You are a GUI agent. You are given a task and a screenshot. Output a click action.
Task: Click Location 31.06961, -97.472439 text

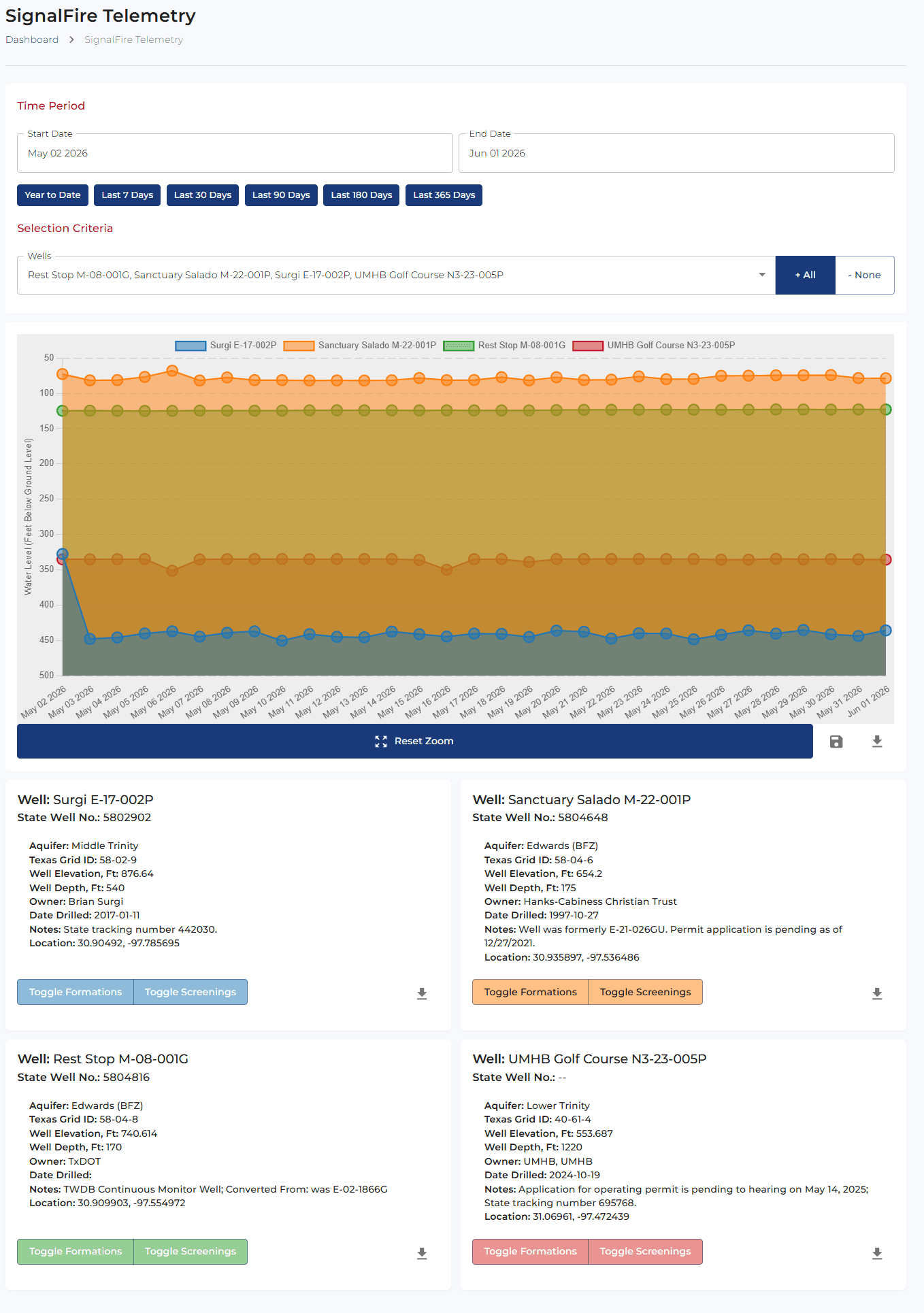557,1217
